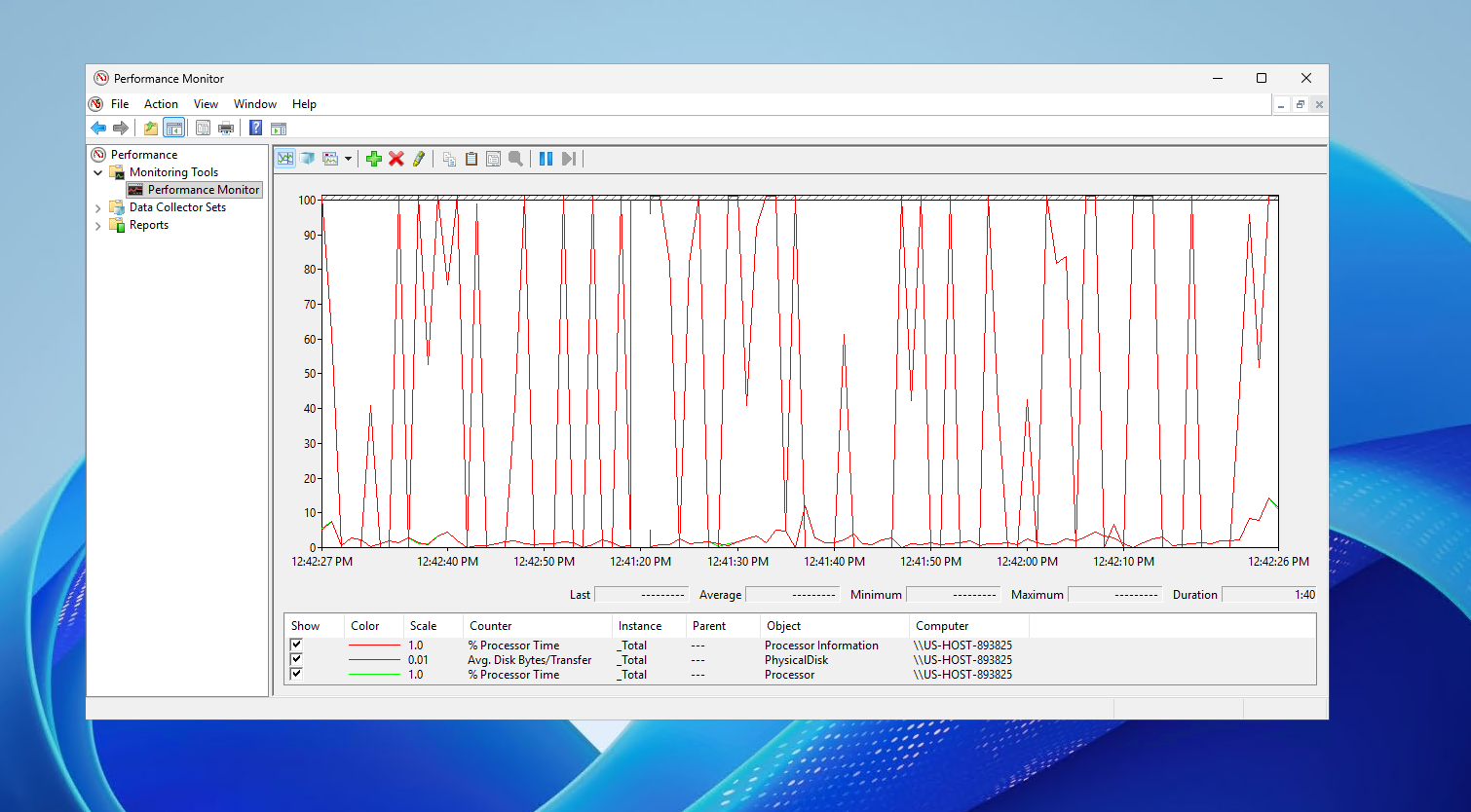Select the Processor Information object cell
The height and width of the screenshot is (812, 1471).
tap(821, 646)
